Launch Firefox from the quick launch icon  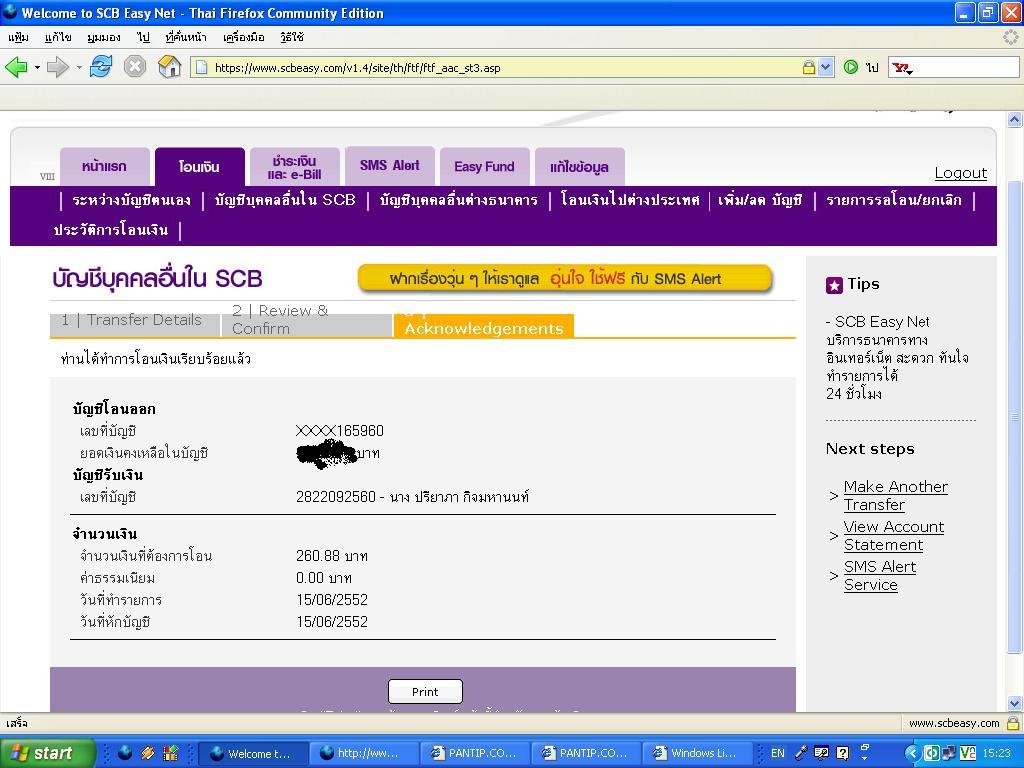(125, 753)
